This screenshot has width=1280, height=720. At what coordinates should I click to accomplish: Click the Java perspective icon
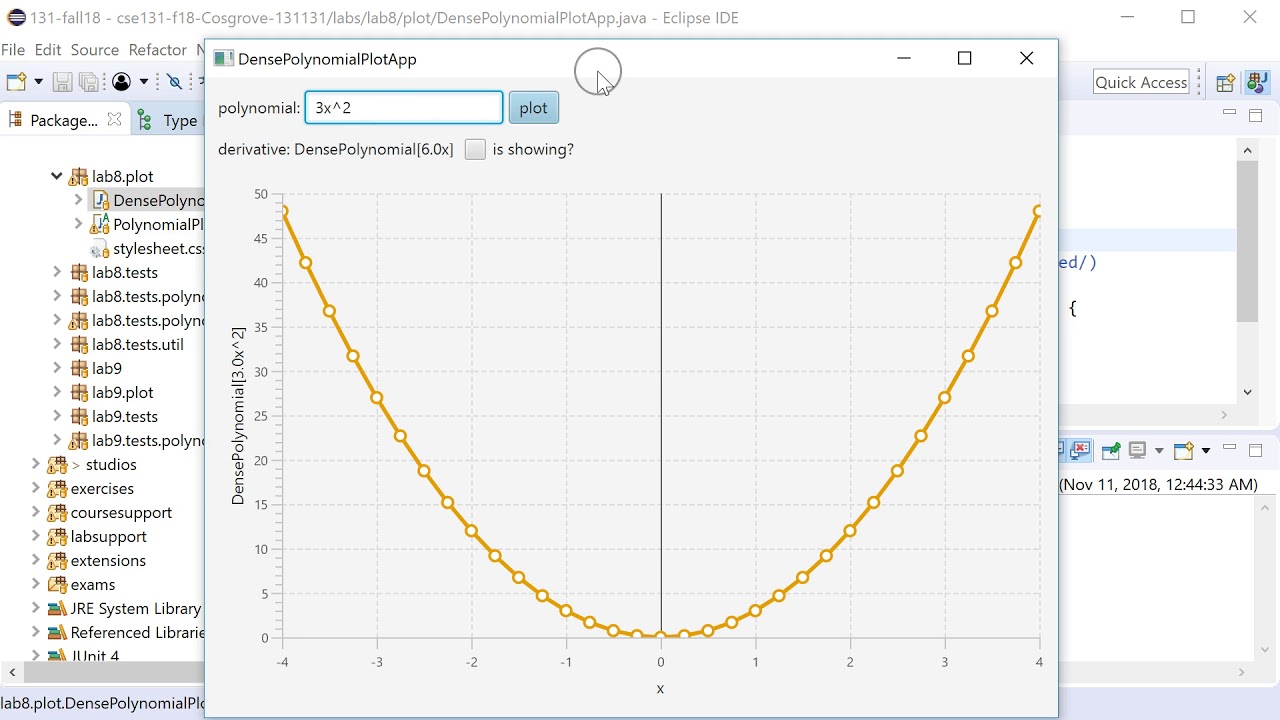pyautogui.click(x=1257, y=83)
